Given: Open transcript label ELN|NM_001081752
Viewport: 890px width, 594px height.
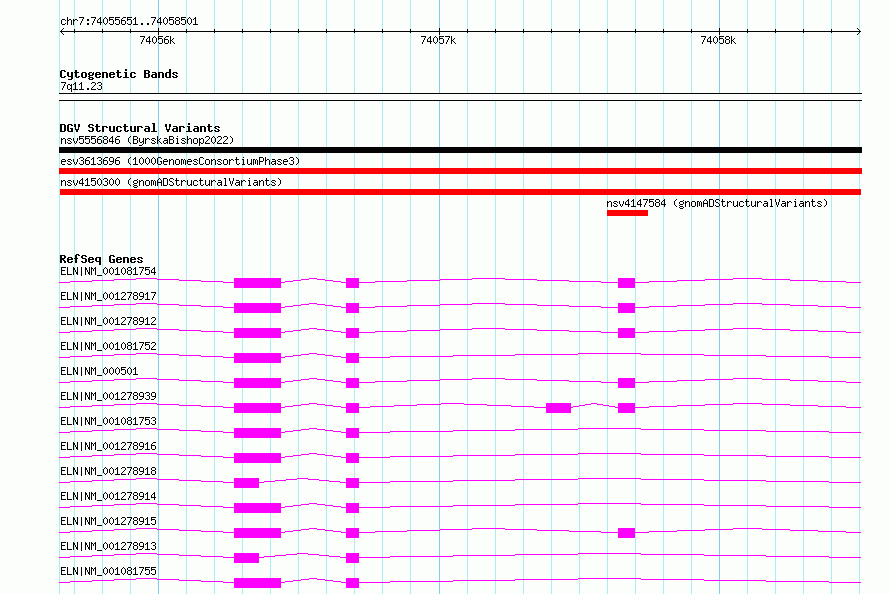Looking at the screenshot, I should (108, 346).
